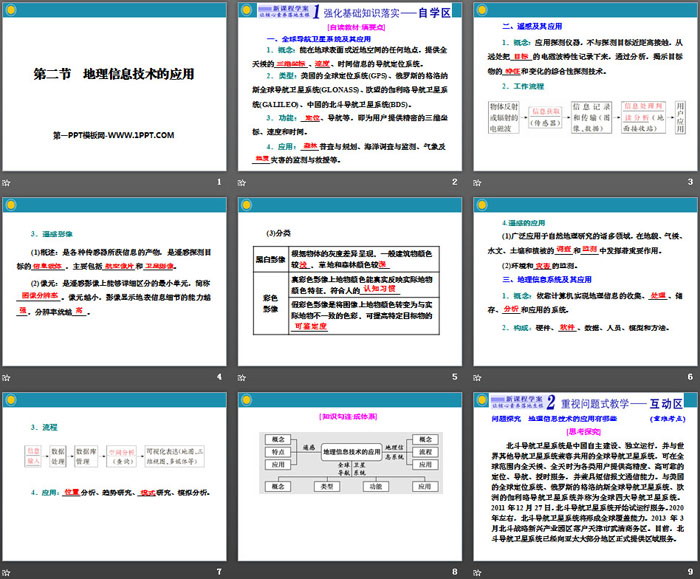Click the animation star icon under slide 1
Viewport: 700px width, 579px height.
(x=7, y=181)
